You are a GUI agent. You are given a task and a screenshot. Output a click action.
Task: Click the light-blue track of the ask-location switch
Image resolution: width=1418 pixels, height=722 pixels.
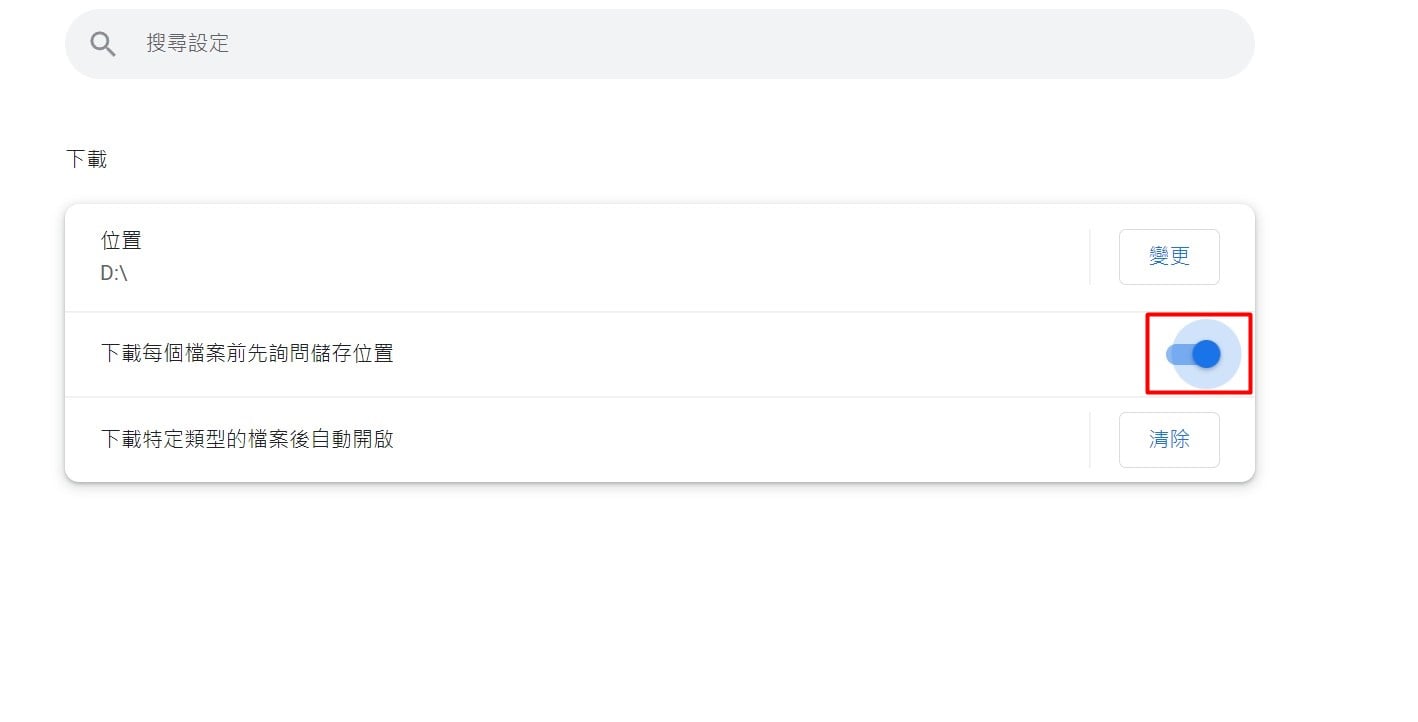1179,354
